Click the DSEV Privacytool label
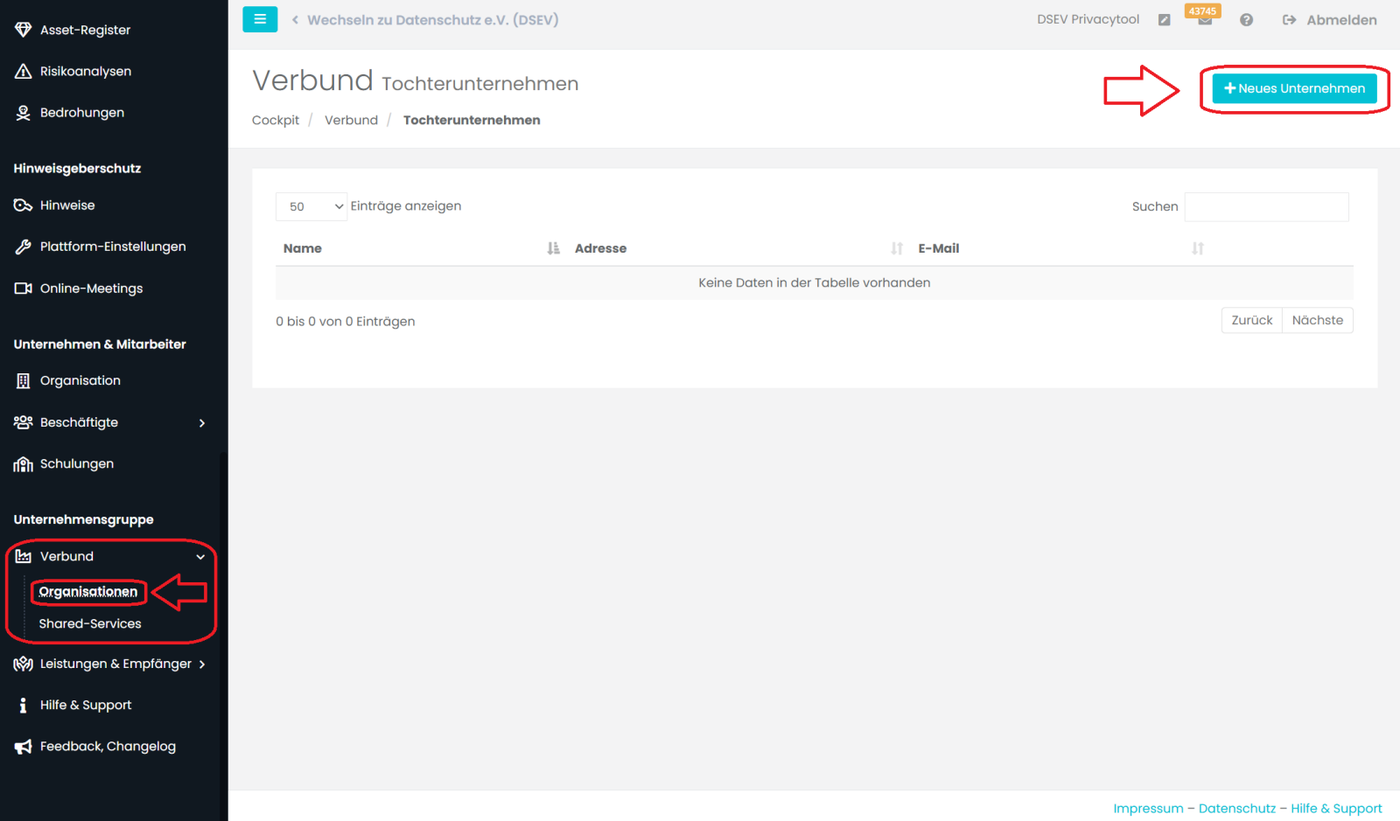The image size is (1400, 821). [x=1088, y=20]
